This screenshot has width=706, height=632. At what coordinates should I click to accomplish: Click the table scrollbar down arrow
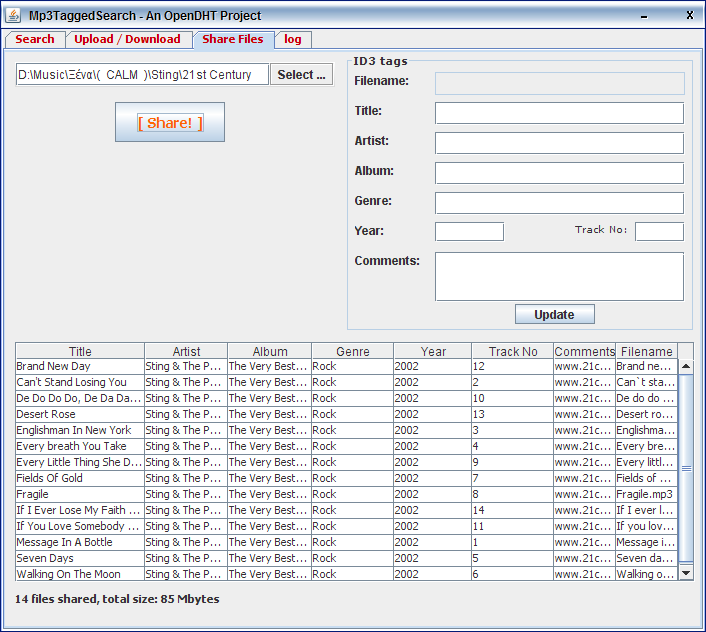686,573
